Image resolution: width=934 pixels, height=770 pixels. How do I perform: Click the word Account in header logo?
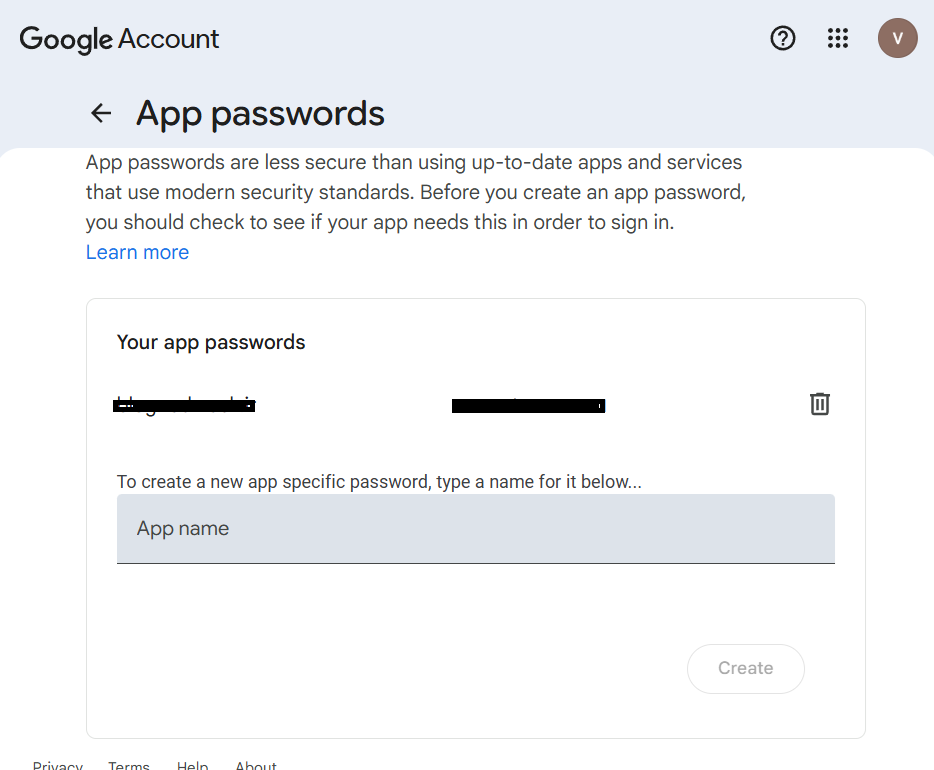coord(168,39)
